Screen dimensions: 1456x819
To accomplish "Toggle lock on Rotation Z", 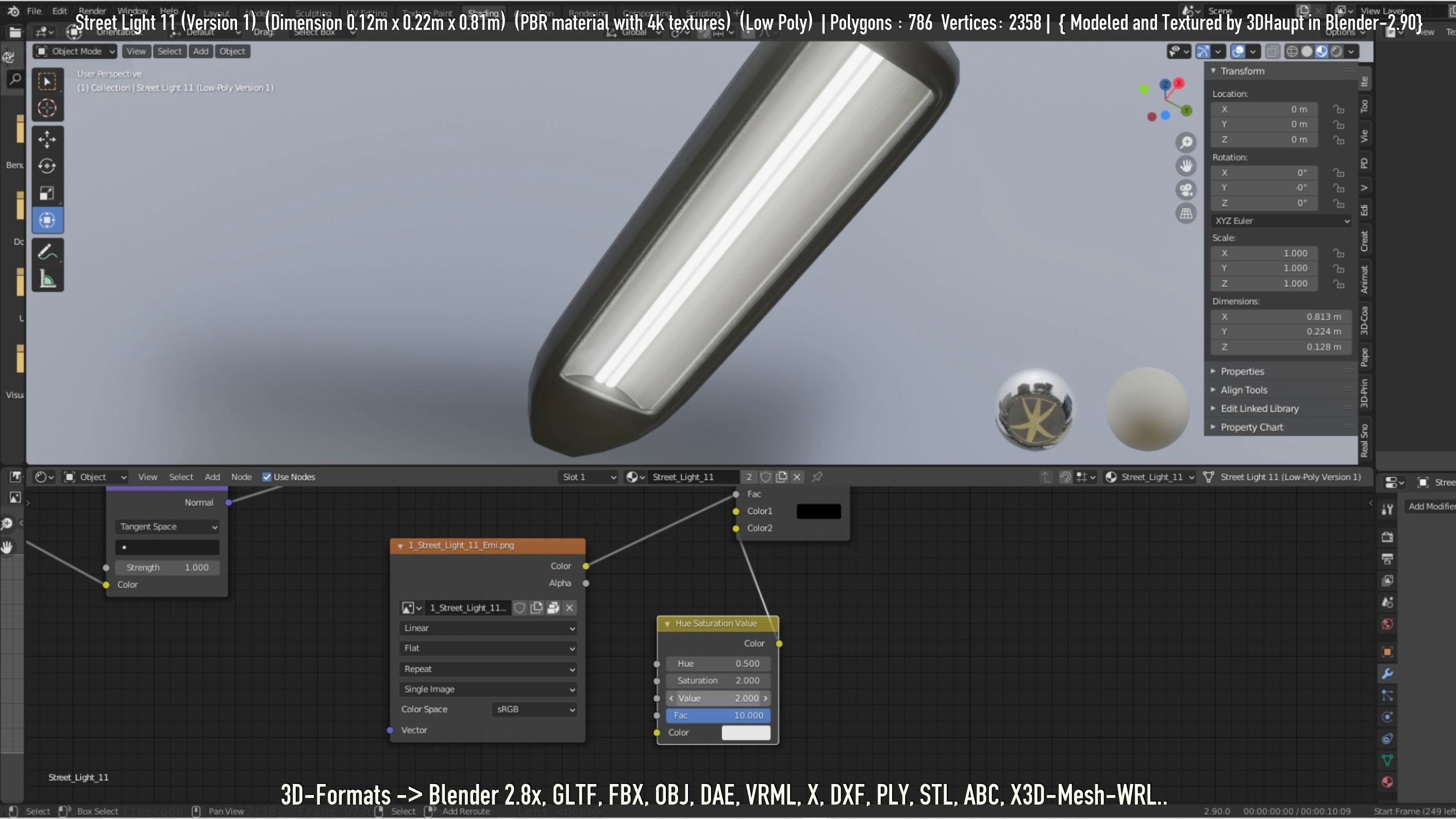I will (x=1338, y=203).
